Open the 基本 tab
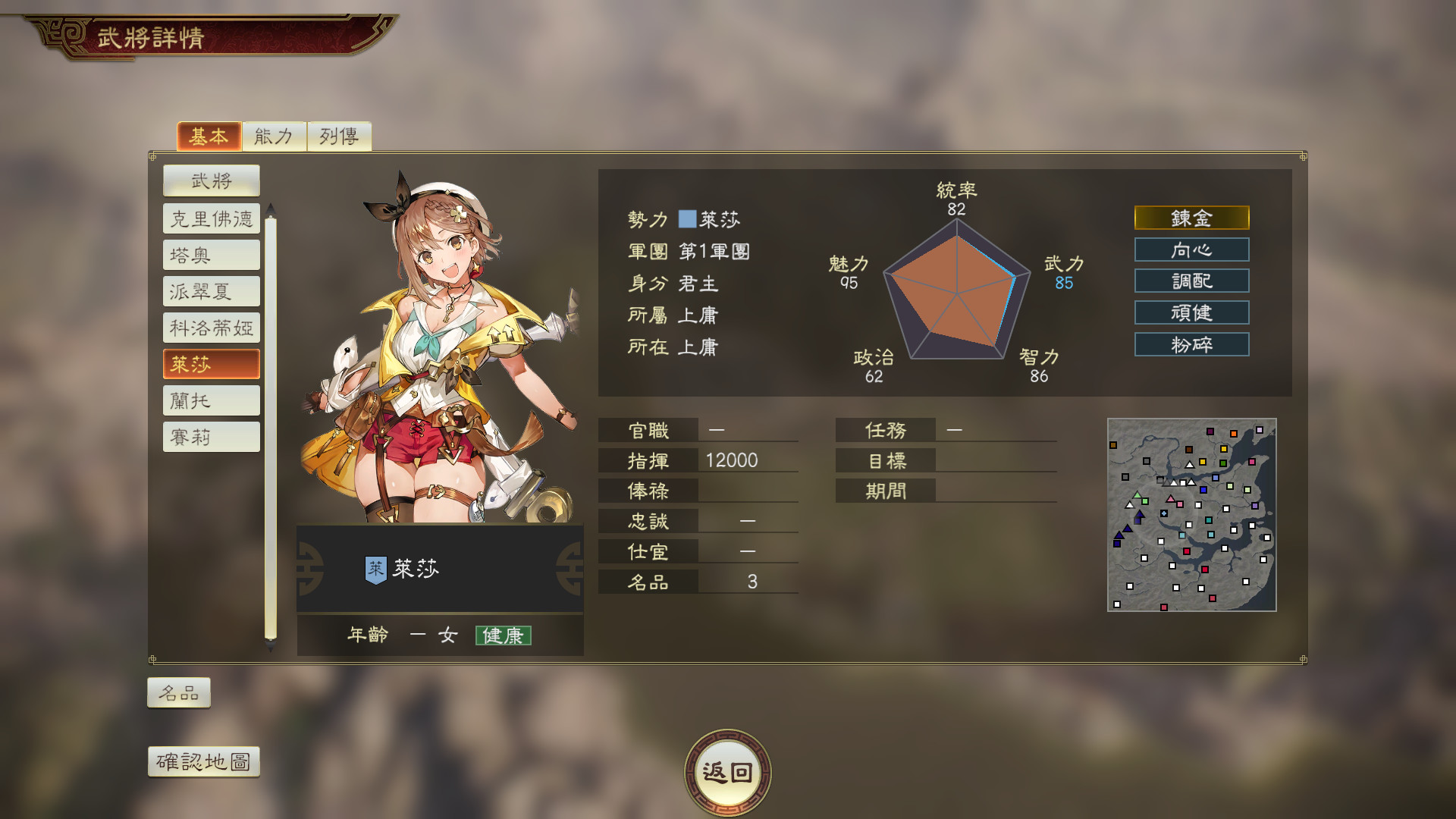This screenshot has width=1456, height=819. tap(209, 136)
